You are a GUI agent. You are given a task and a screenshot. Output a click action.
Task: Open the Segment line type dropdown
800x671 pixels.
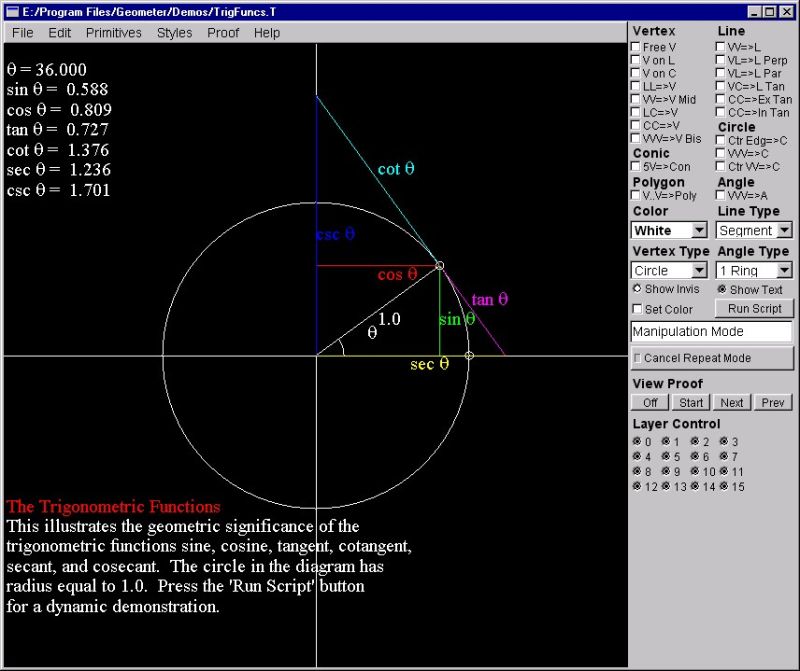(784, 230)
